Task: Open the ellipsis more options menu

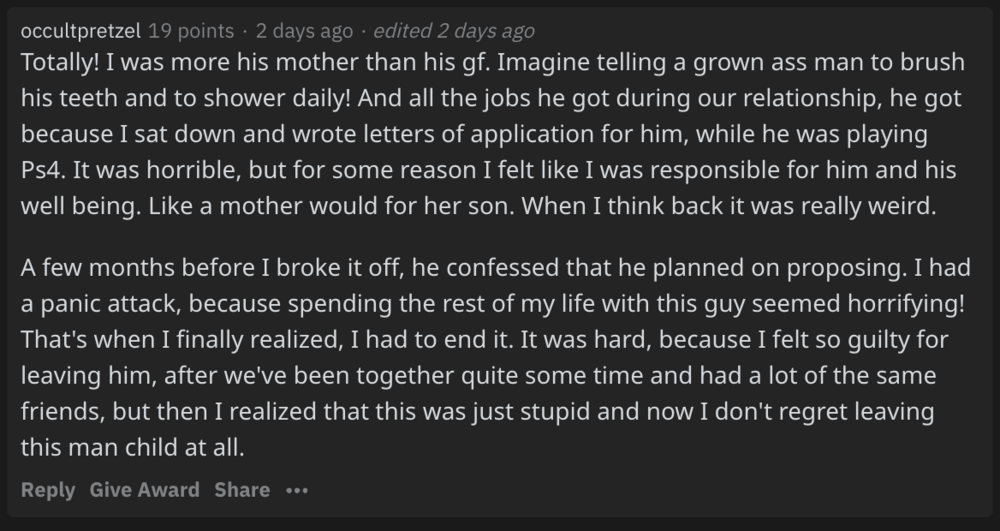Action: point(296,490)
